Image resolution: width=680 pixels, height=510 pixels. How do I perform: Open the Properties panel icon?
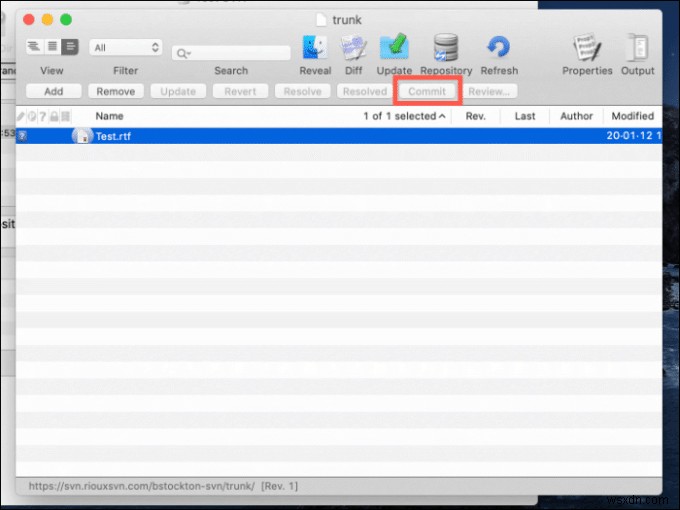pyautogui.click(x=587, y=47)
